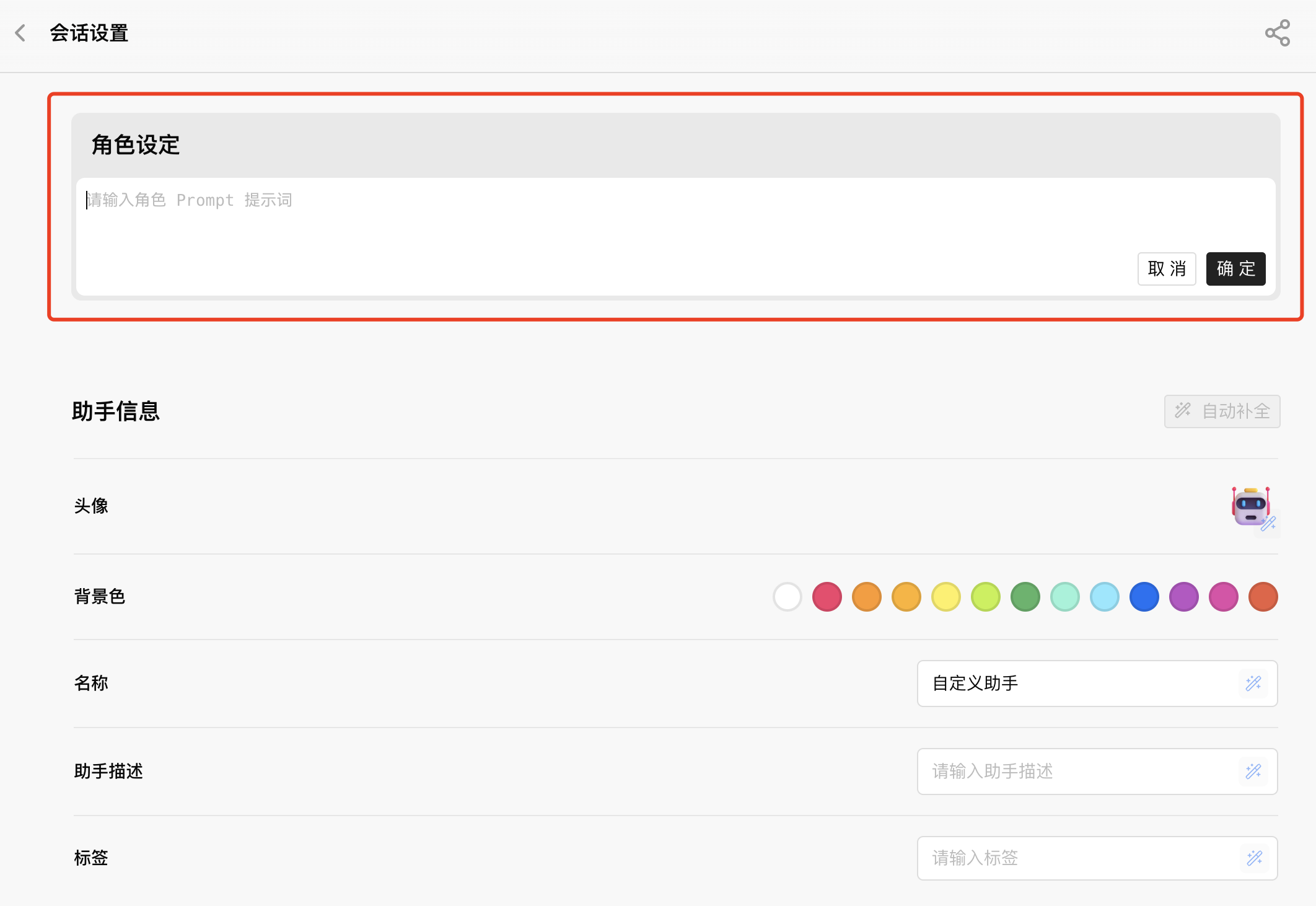Viewport: 1316px width, 906px height.
Task: Click the 确定 confirm button
Action: click(1235, 269)
